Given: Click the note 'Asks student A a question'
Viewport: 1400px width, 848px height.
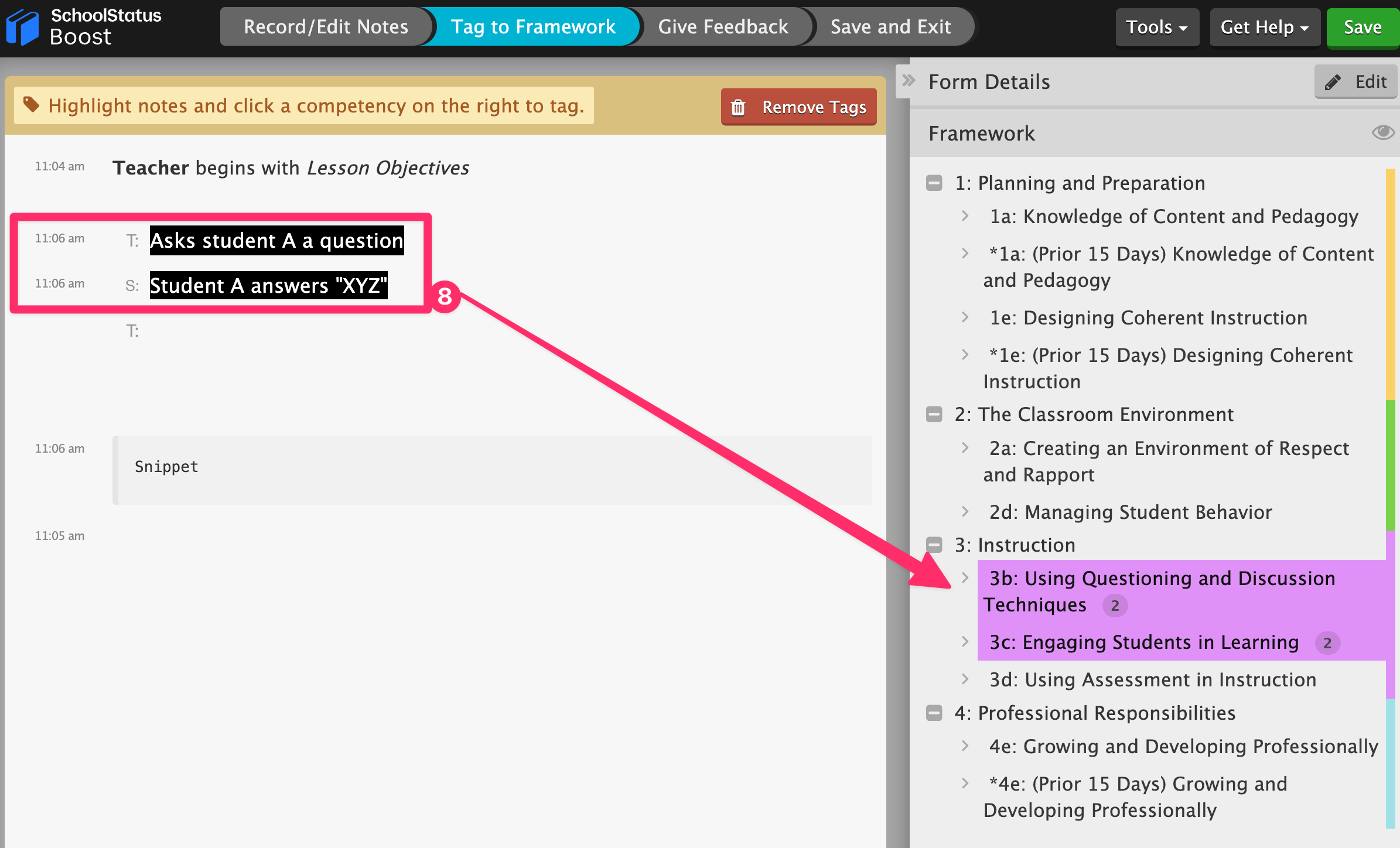Looking at the screenshot, I should pos(276,240).
